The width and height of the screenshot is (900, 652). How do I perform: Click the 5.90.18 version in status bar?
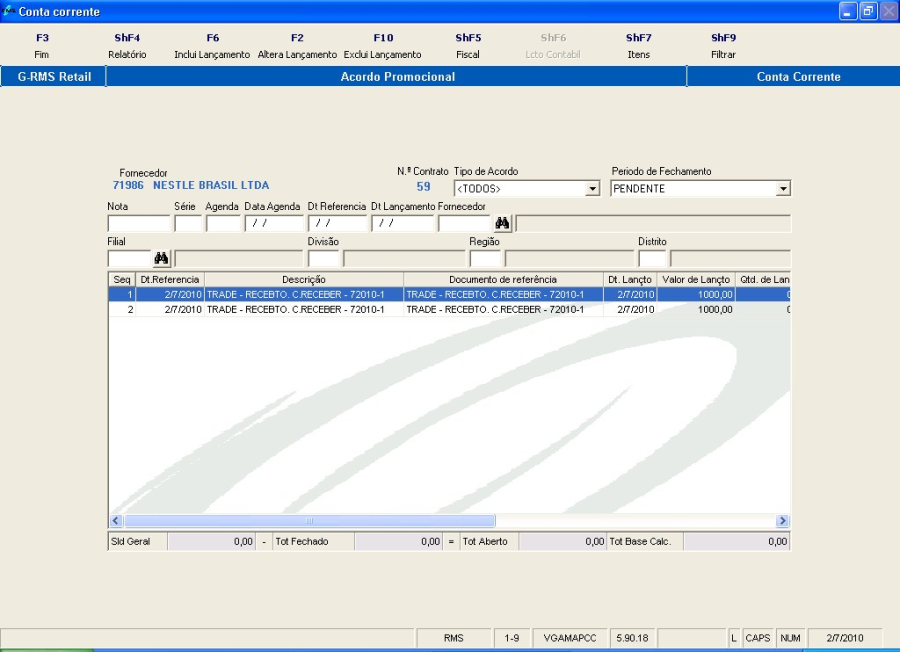click(633, 638)
